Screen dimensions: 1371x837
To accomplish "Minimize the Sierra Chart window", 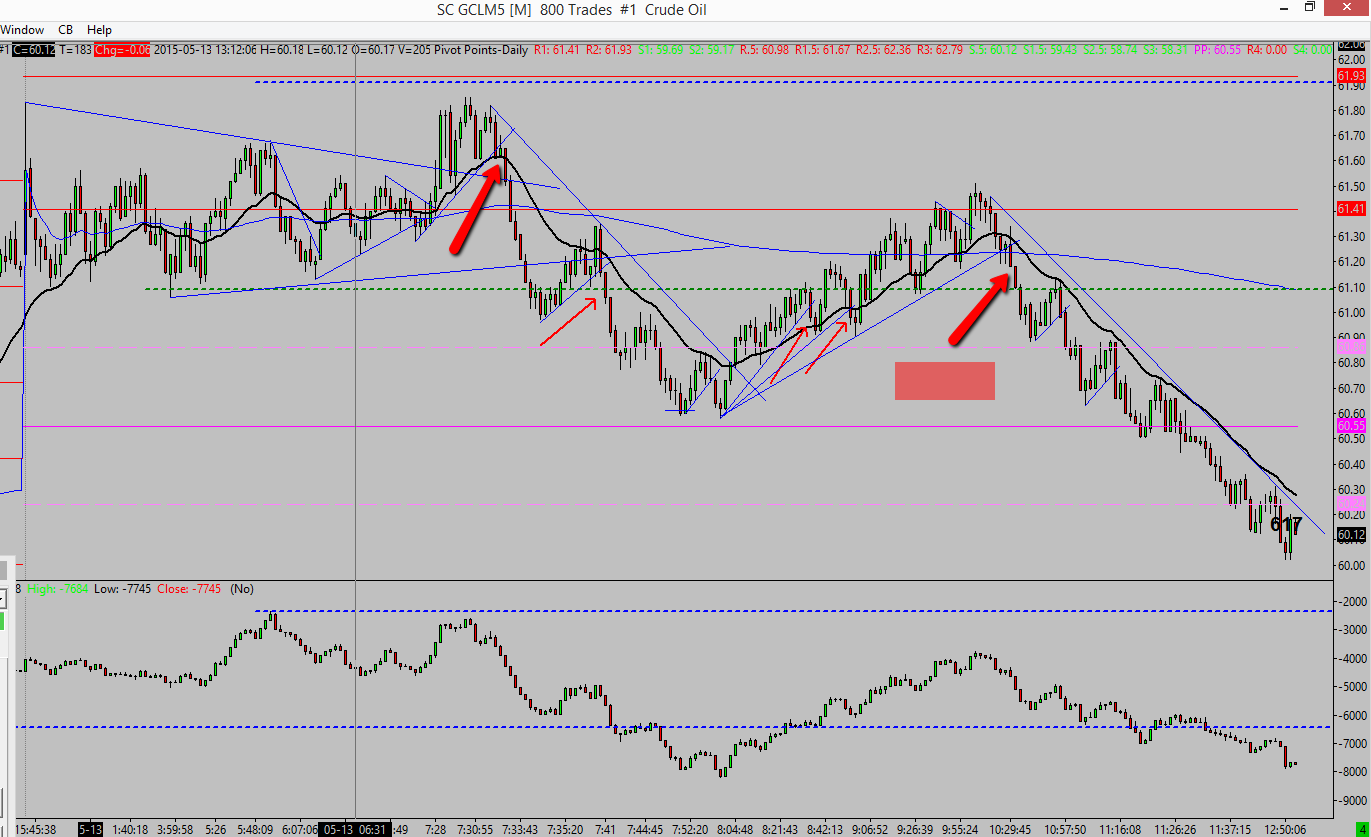I will click(x=1284, y=7).
